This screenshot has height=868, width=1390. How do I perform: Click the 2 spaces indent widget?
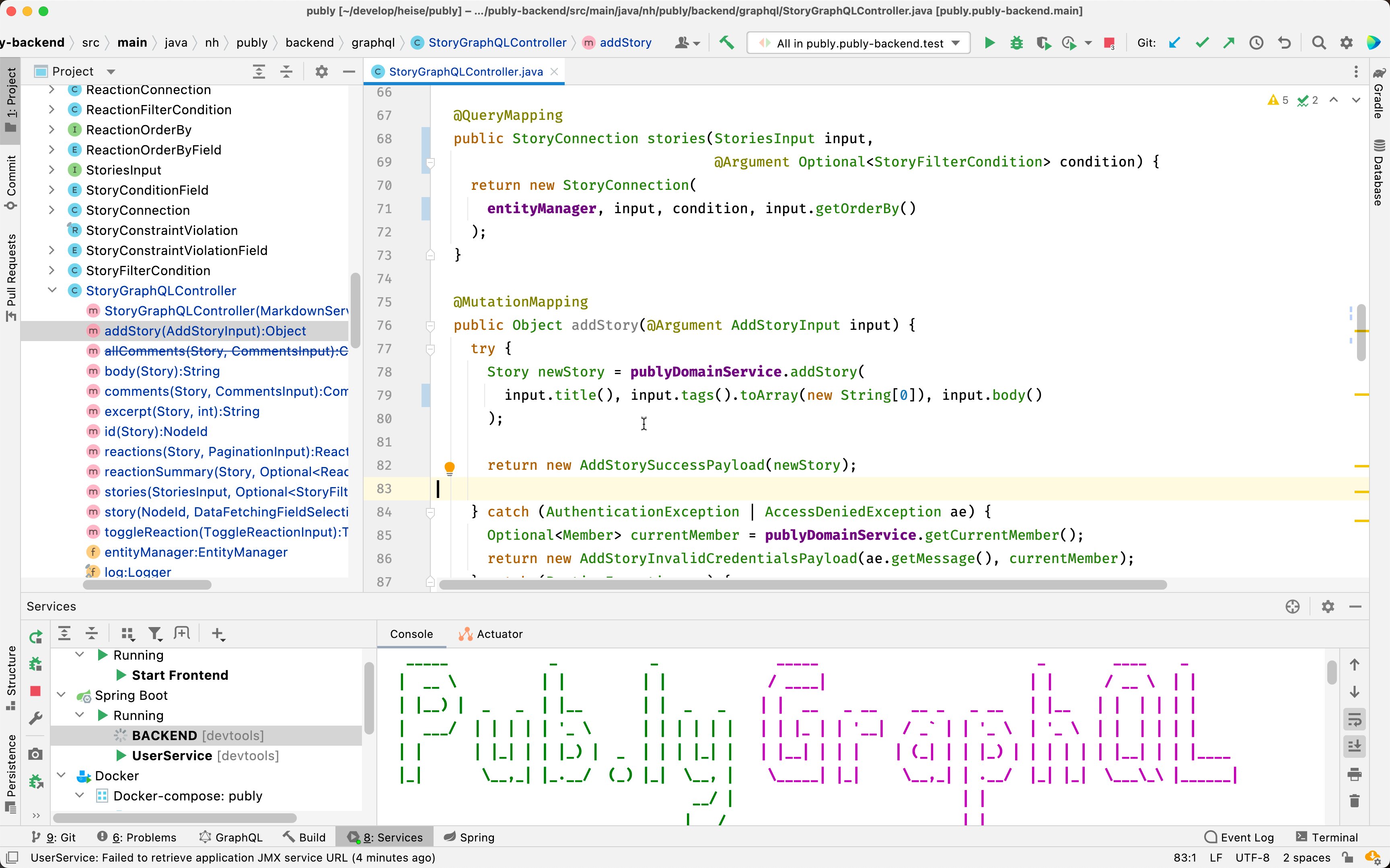(1306, 858)
